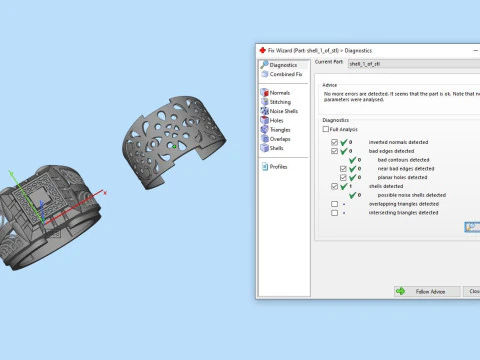Select the Triangles fix icon
Viewport: 480px width, 360px height.
tap(264, 129)
